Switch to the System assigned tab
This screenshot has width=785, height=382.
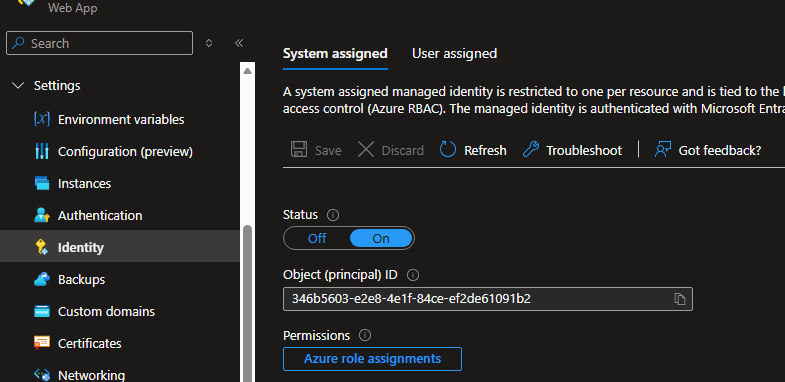[335, 53]
